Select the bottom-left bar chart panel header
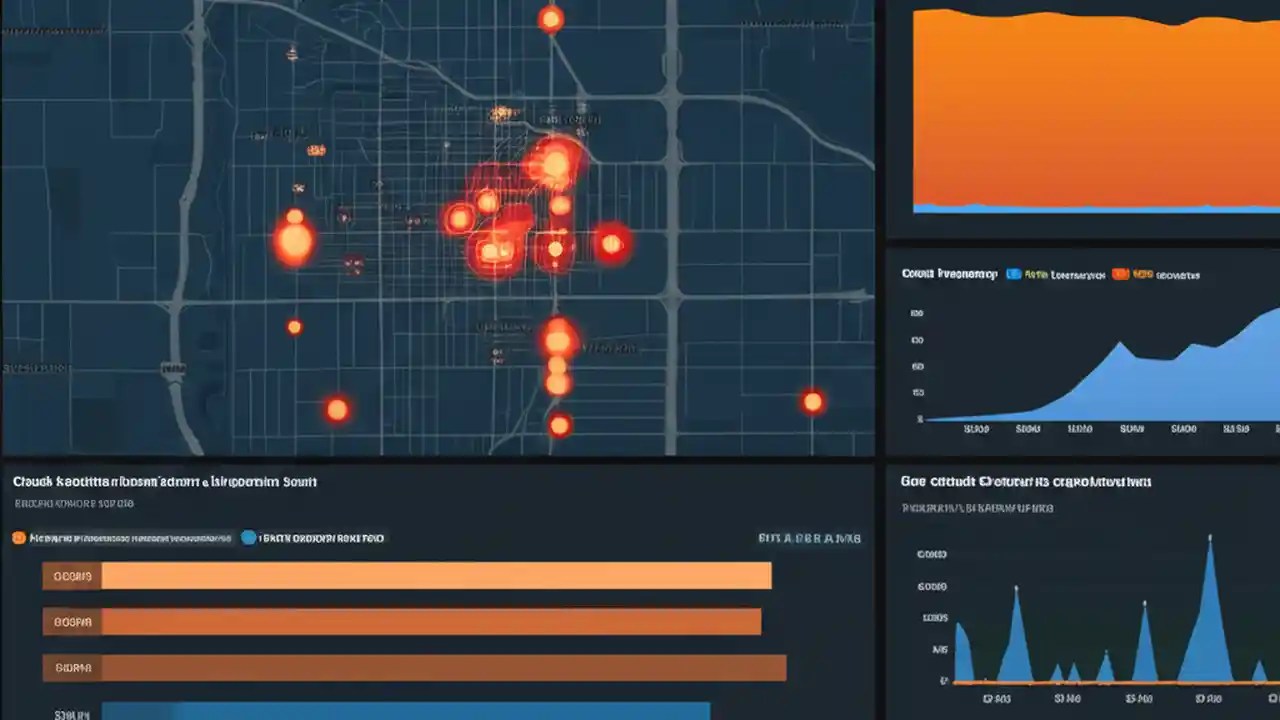Image resolution: width=1280 pixels, height=720 pixels. point(166,481)
